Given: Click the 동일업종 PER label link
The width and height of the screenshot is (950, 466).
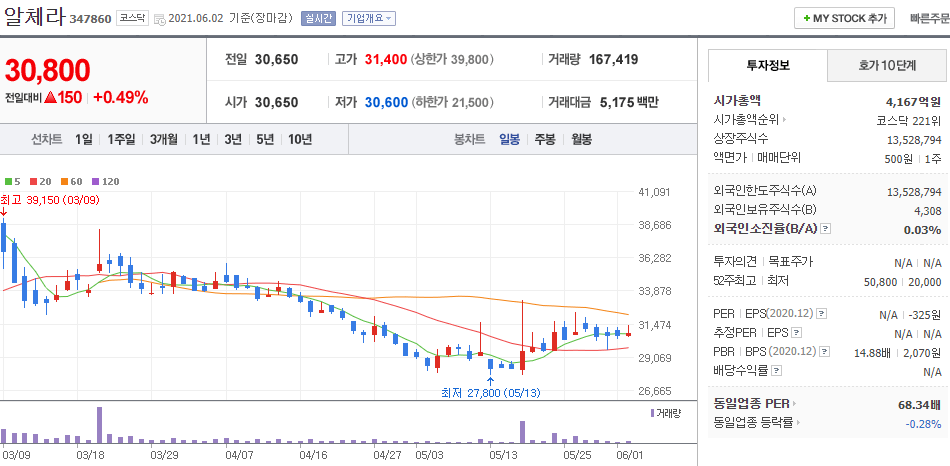Looking at the screenshot, I should pyautogui.click(x=752, y=404).
